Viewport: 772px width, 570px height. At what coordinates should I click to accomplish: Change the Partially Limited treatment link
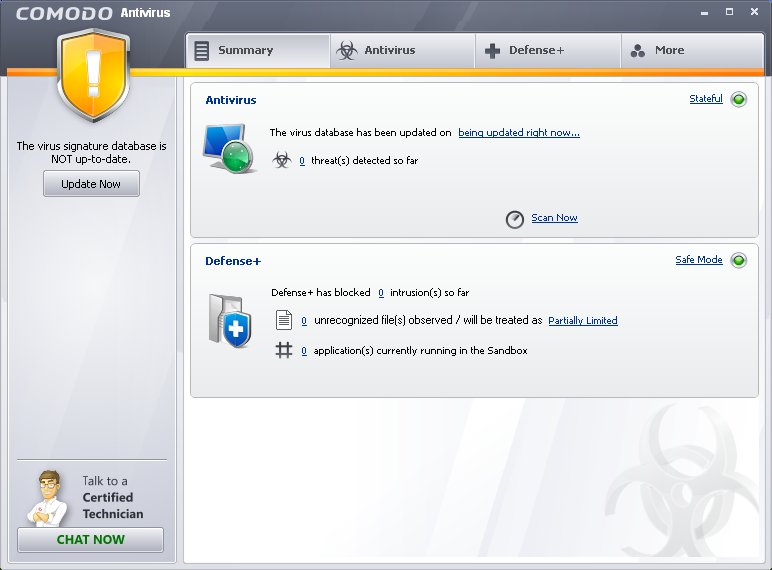tap(583, 320)
